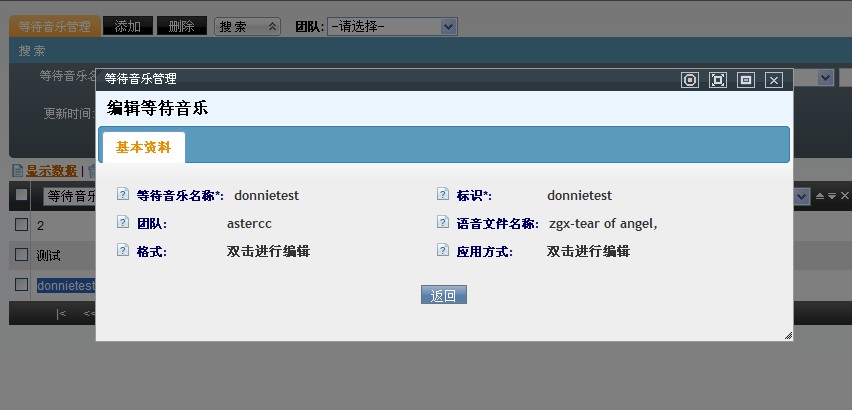Click the circular pin icon in dialog titlebar
The image size is (852, 410).
click(x=689, y=80)
